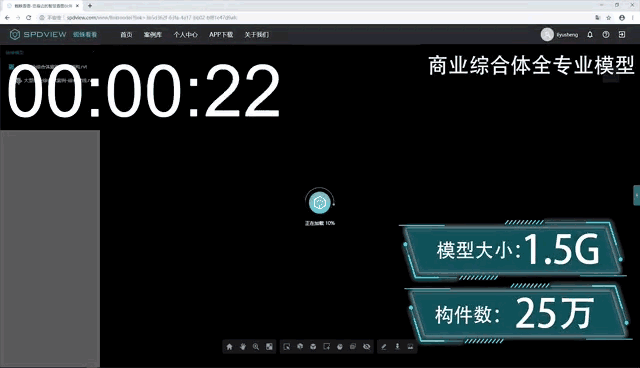The height and width of the screenshot is (368, 640).
Task: Close the current browser tab
Action: [x=77, y=6]
